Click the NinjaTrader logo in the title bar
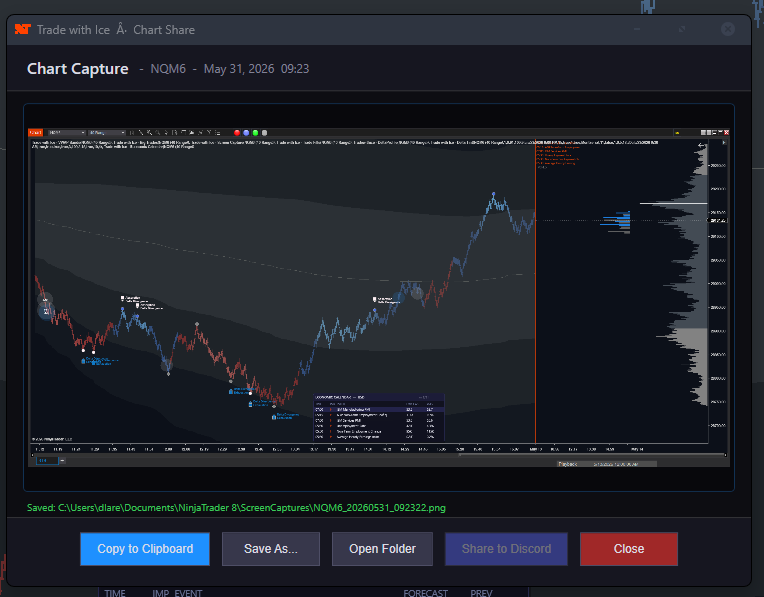 [22, 30]
